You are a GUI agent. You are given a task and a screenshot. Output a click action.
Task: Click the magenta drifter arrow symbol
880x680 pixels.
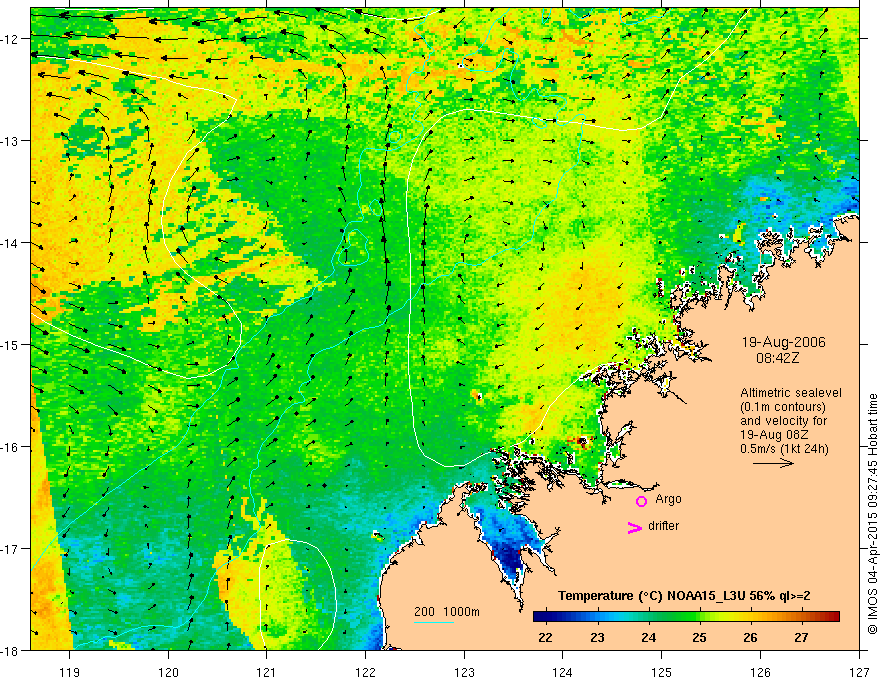(634, 527)
